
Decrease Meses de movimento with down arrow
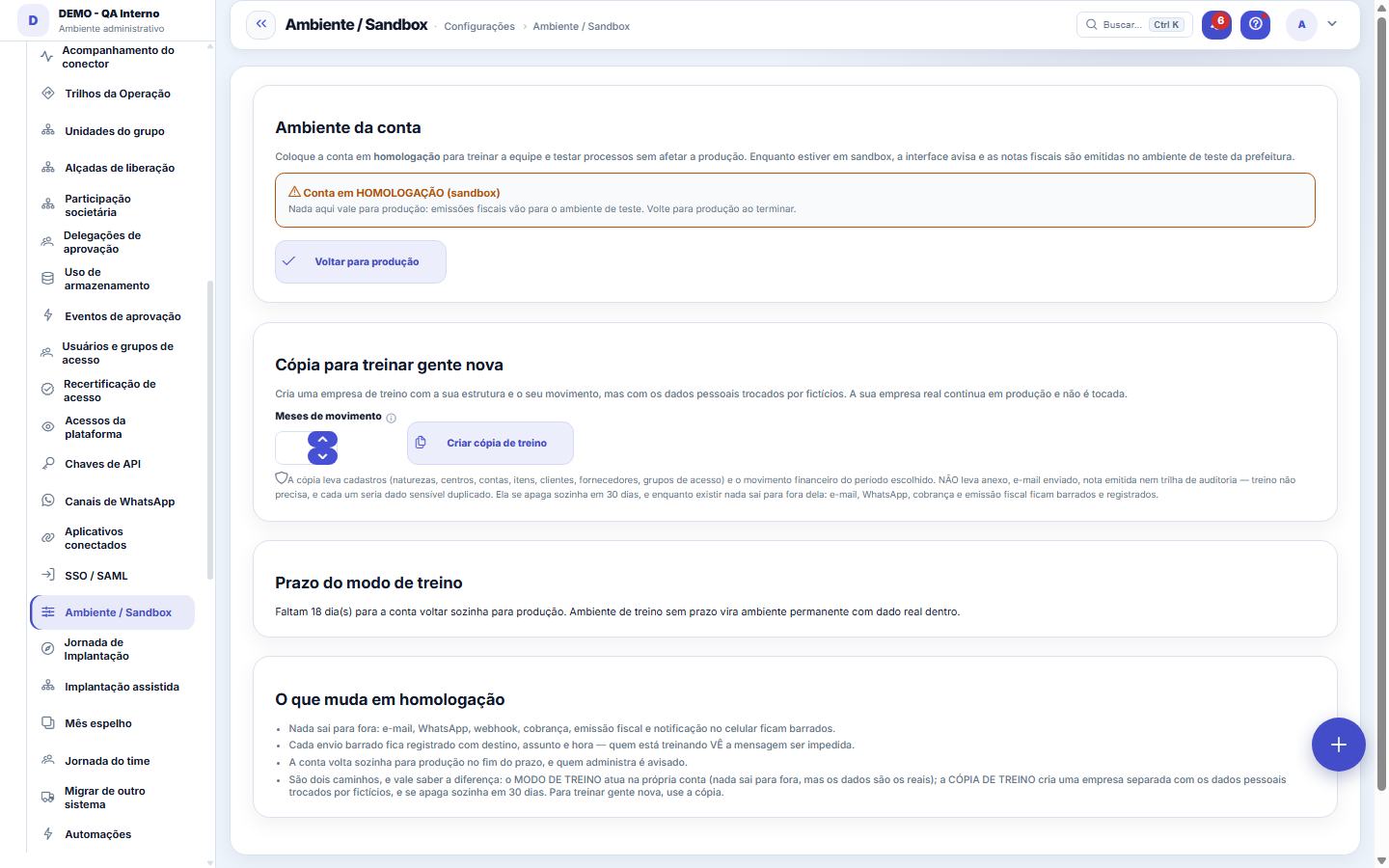(x=322, y=456)
